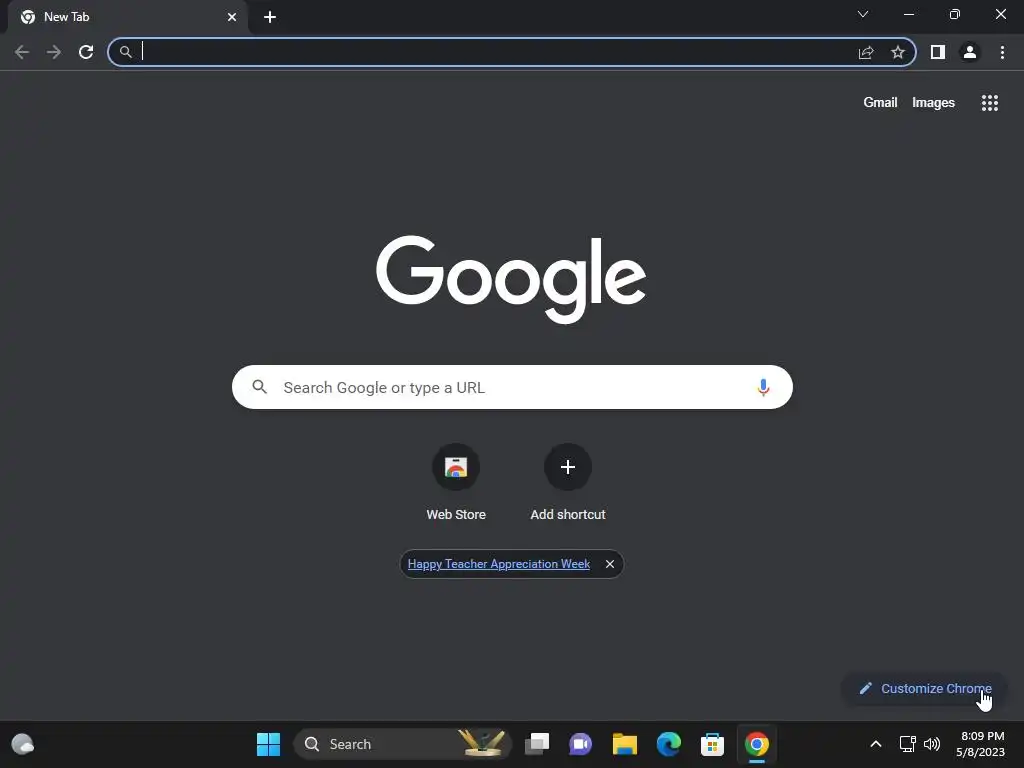Viewport: 1024px width, 768px height.
Task: Open the weather widget on the taskbar
Action: [23, 744]
